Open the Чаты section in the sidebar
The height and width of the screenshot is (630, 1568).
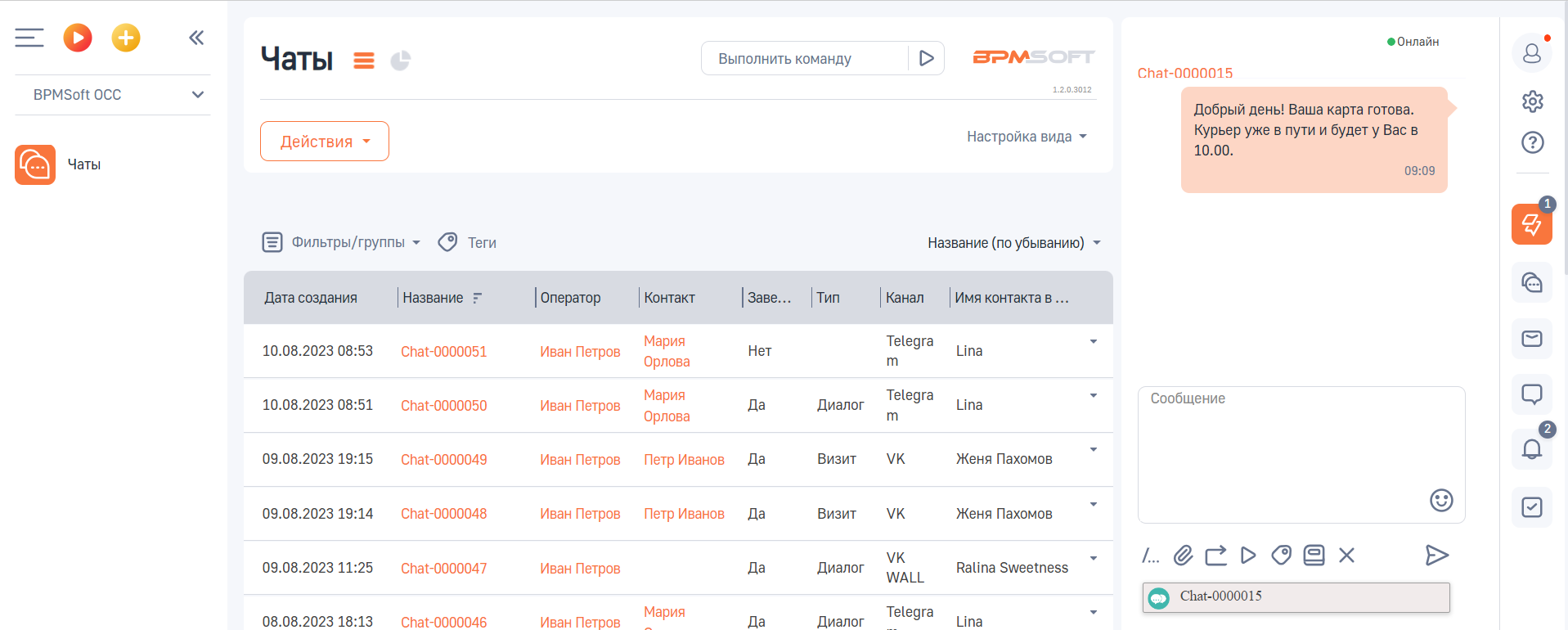58,164
